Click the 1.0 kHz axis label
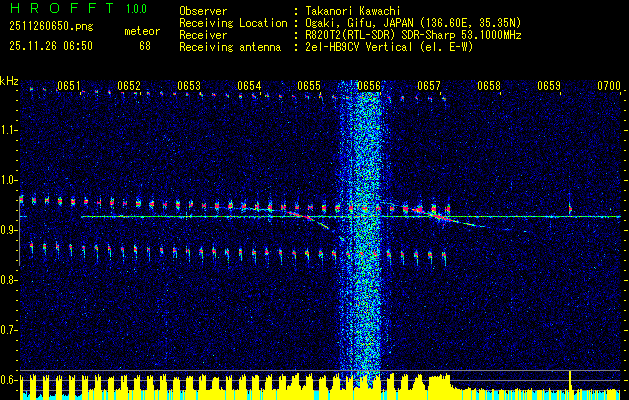The width and height of the screenshot is (629, 400). (x=8, y=180)
